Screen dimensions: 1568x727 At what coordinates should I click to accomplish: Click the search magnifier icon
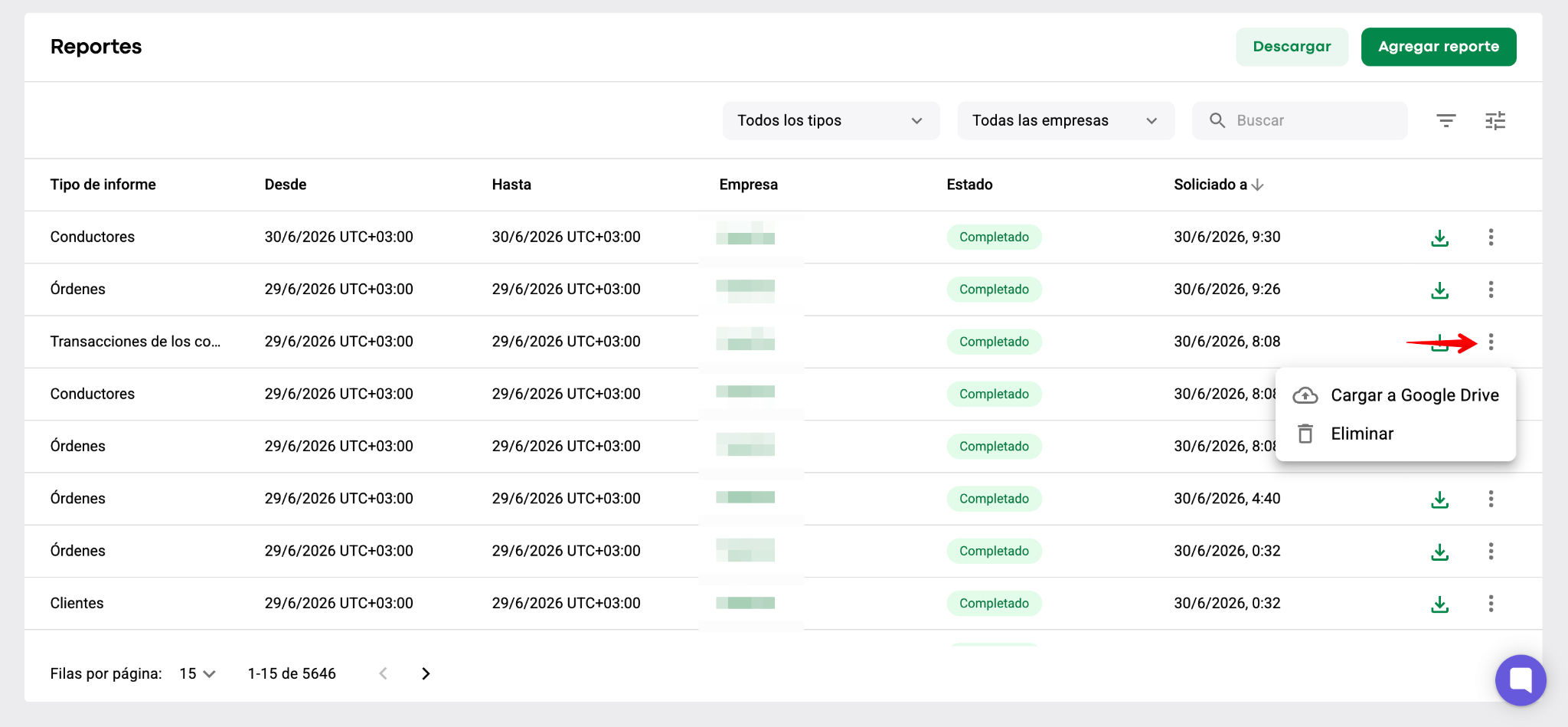(1217, 120)
